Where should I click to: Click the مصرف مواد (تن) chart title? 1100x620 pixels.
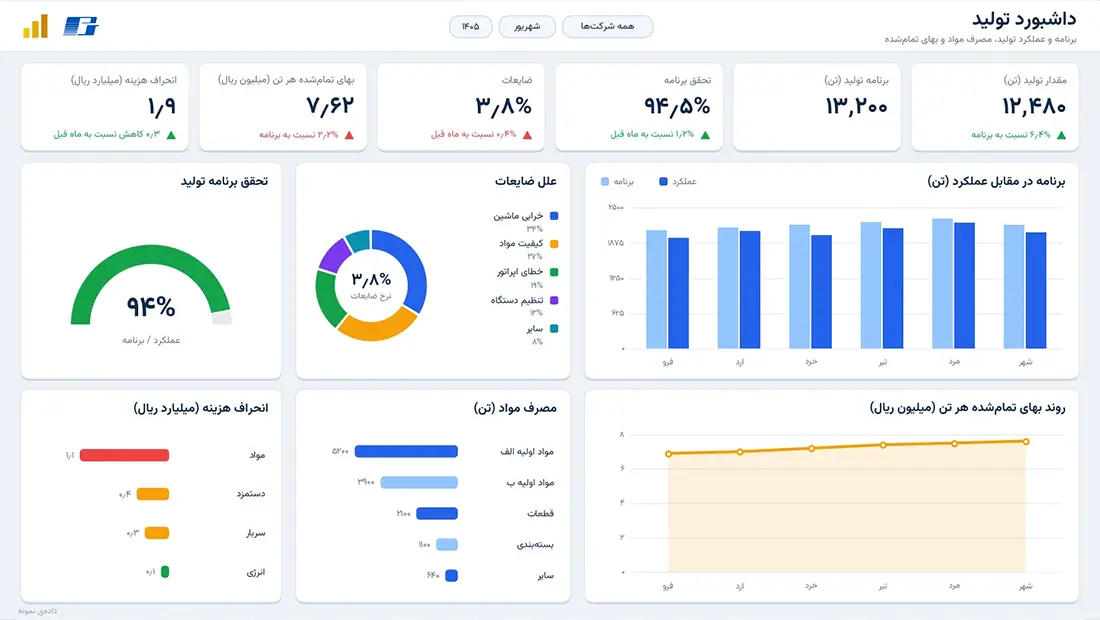[x=515, y=407]
